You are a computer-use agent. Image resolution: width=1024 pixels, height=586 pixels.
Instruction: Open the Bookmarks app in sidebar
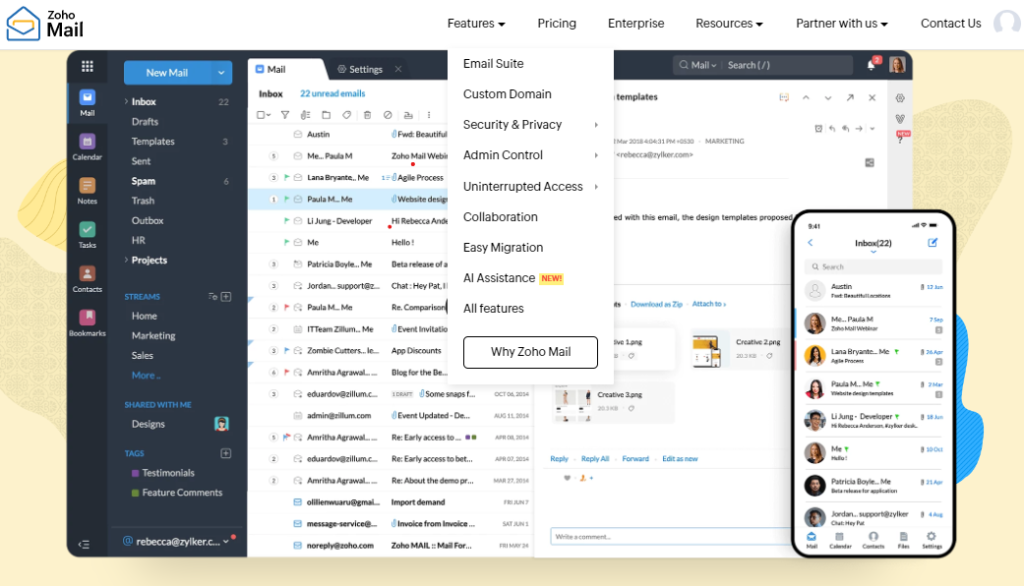[88, 322]
